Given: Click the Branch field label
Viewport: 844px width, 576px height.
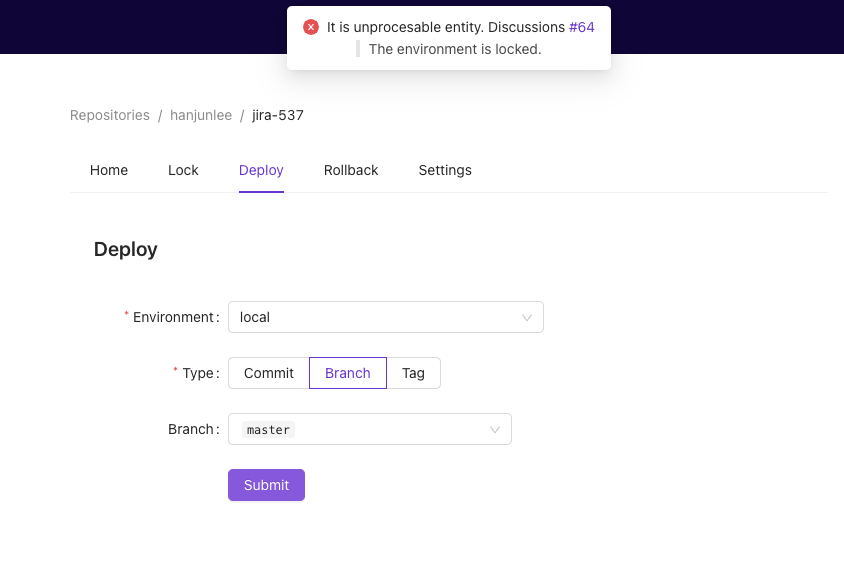Looking at the screenshot, I should (x=194, y=429).
